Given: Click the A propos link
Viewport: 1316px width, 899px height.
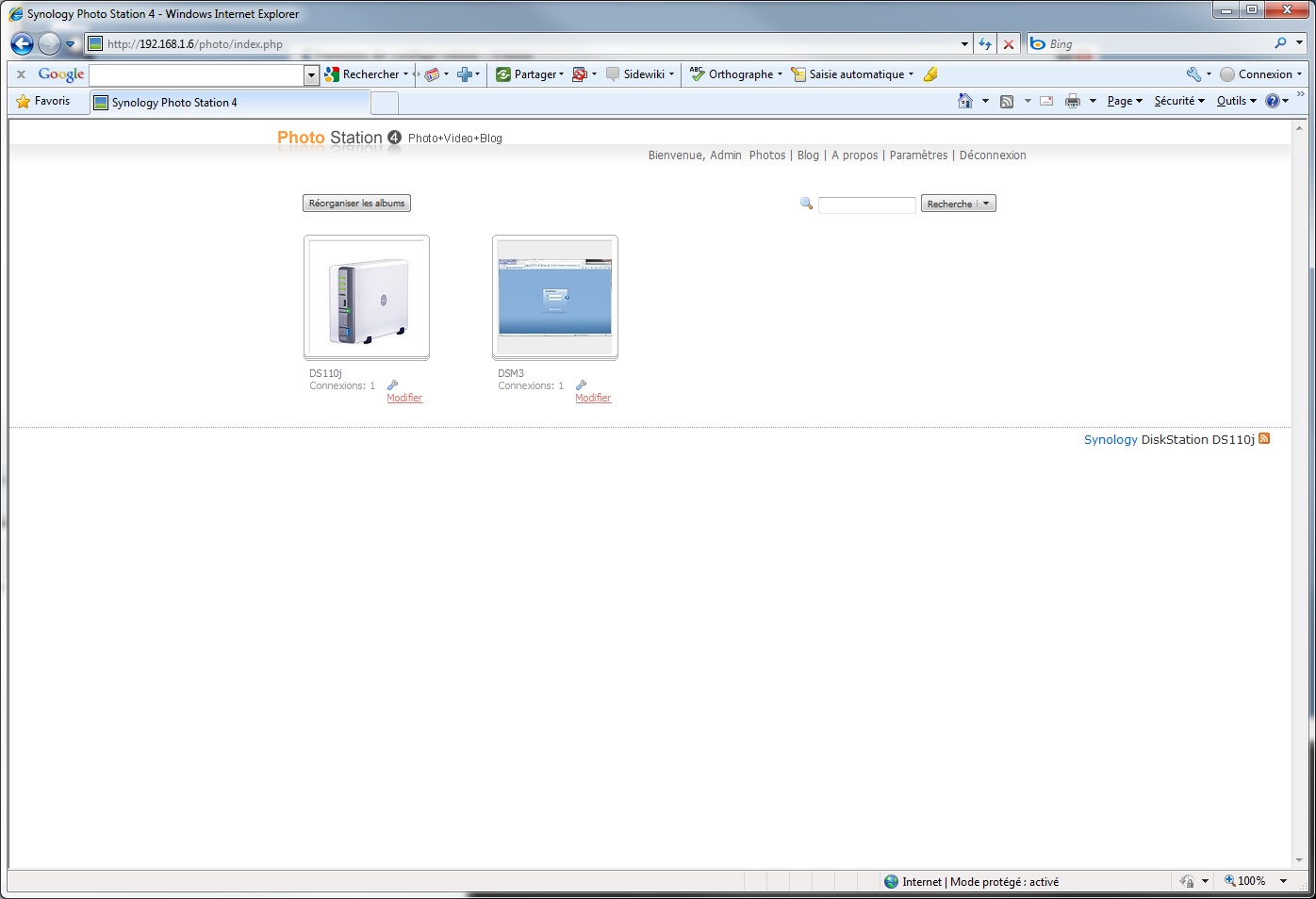Looking at the screenshot, I should coord(854,155).
